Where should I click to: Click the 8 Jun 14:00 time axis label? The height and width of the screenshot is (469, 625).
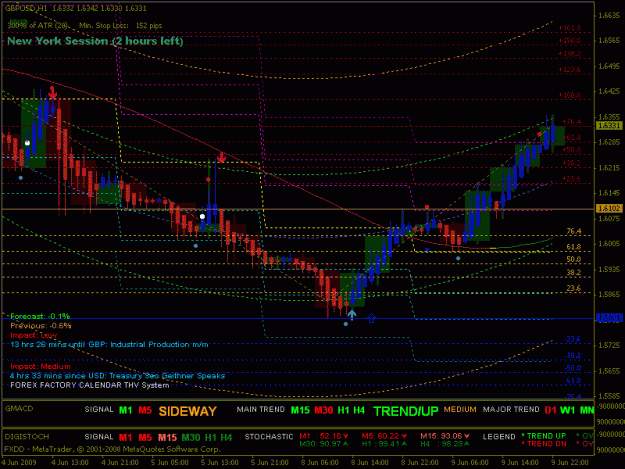(x=369, y=462)
